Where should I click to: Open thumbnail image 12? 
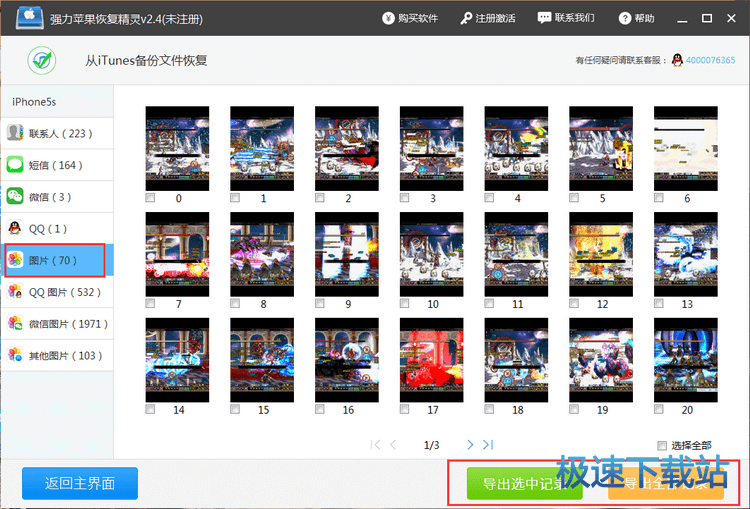(x=601, y=254)
